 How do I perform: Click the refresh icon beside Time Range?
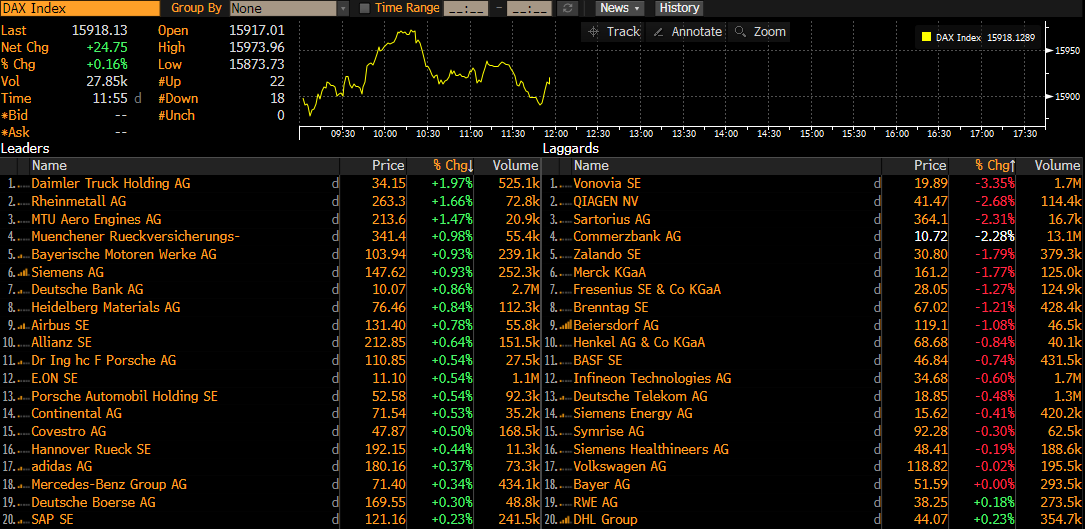point(568,8)
